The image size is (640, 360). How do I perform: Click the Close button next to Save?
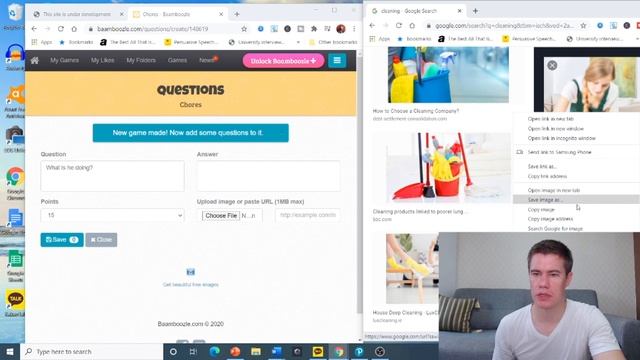click(x=101, y=240)
